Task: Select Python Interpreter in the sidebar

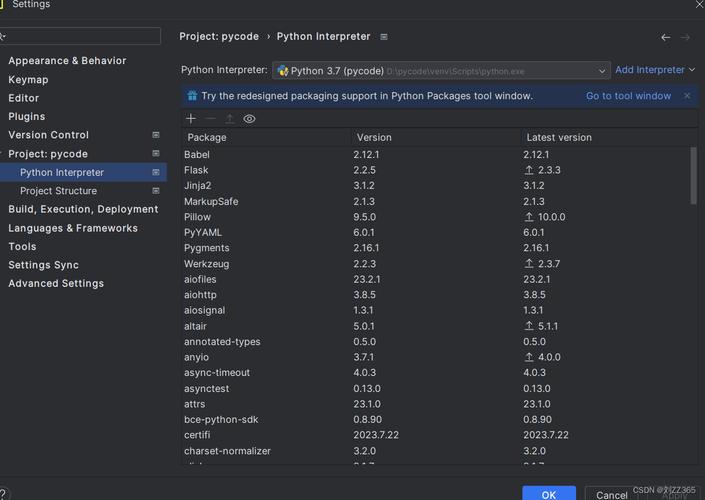Action: [62, 172]
